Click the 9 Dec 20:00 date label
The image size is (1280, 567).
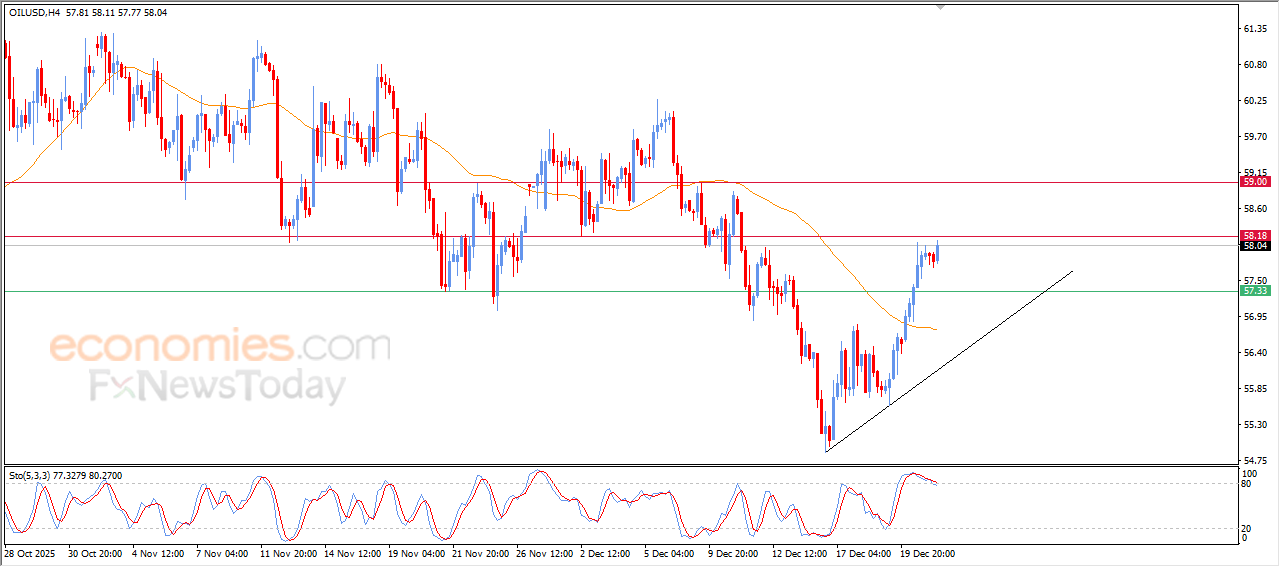point(734,552)
